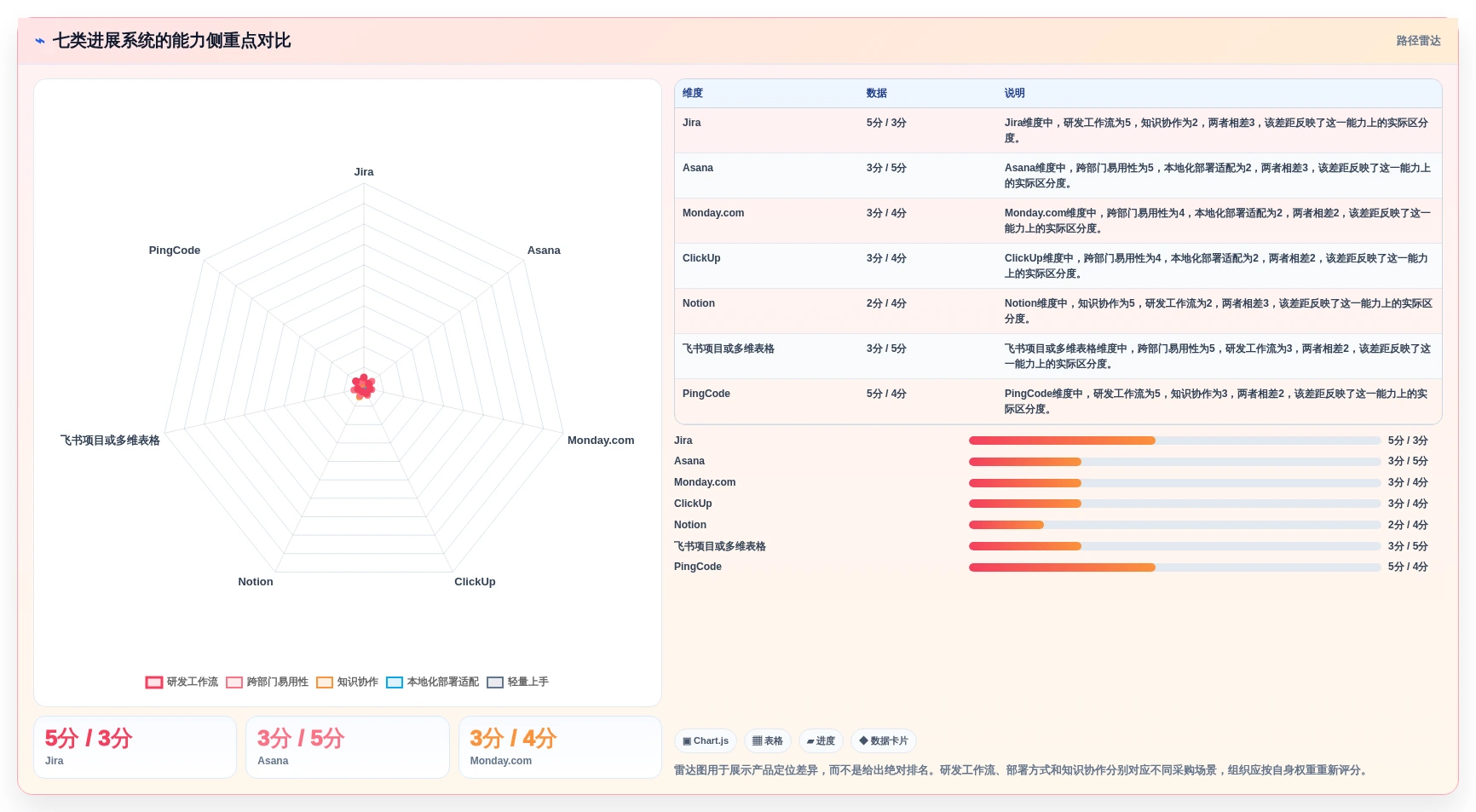The height and width of the screenshot is (812, 1476).
Task: Click the ClickUp axis label on radar chart
Action: [x=475, y=582]
